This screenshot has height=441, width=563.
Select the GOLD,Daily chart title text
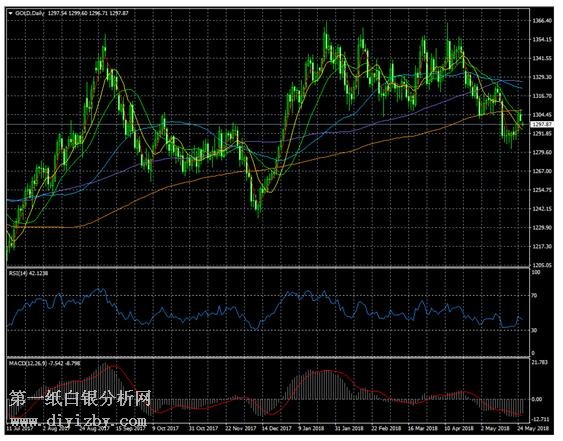pyautogui.click(x=30, y=13)
